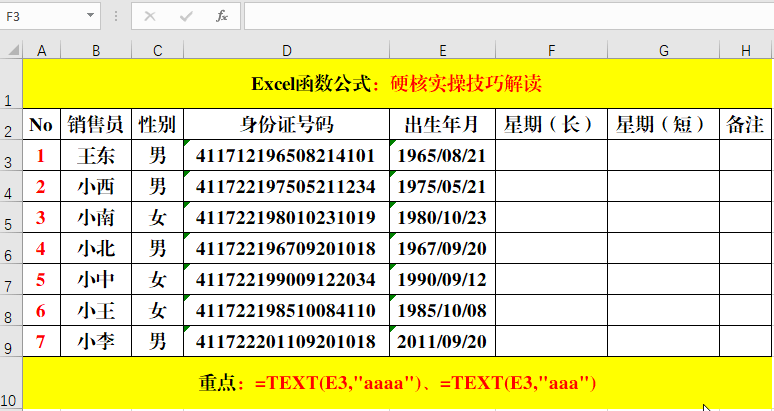
Task: Confirm entry with the checkmark icon
Action: (x=186, y=16)
